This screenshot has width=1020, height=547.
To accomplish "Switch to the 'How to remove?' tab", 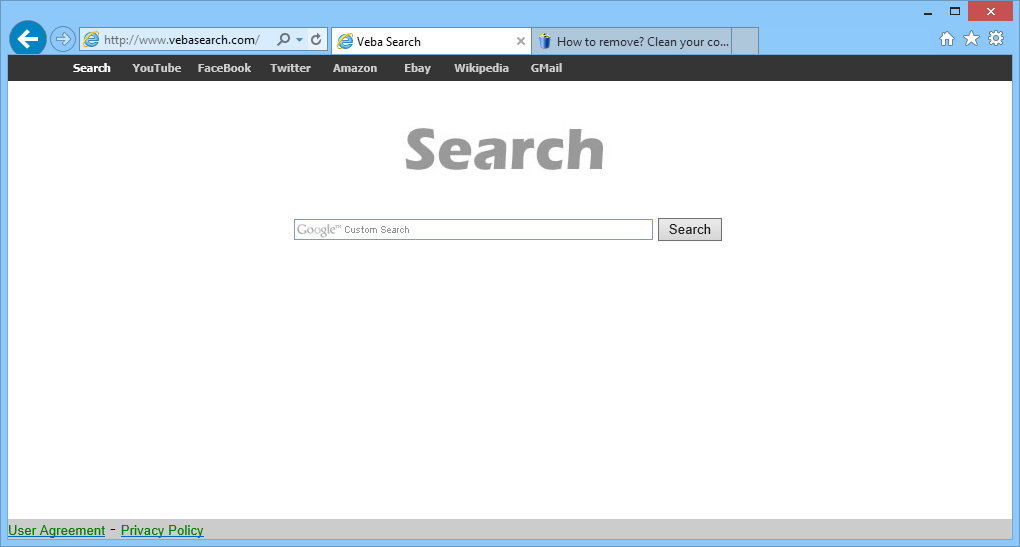I will (632, 42).
